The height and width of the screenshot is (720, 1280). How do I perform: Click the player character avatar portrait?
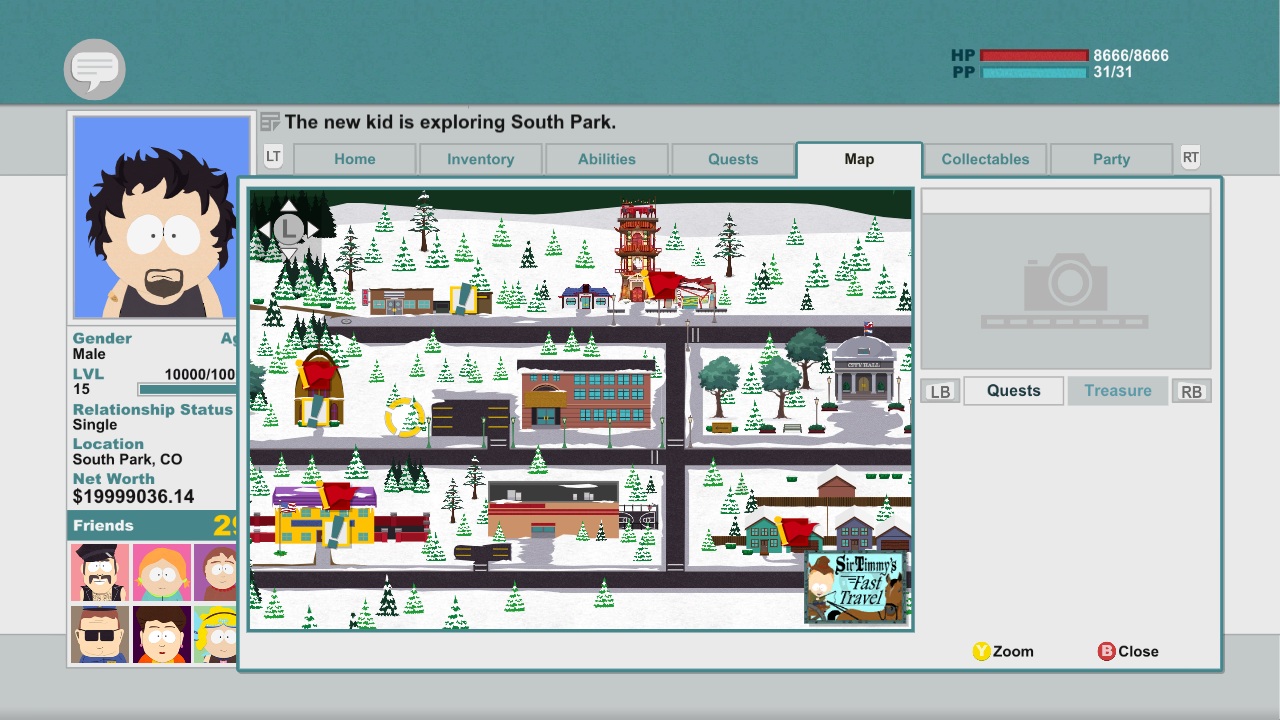(161, 217)
